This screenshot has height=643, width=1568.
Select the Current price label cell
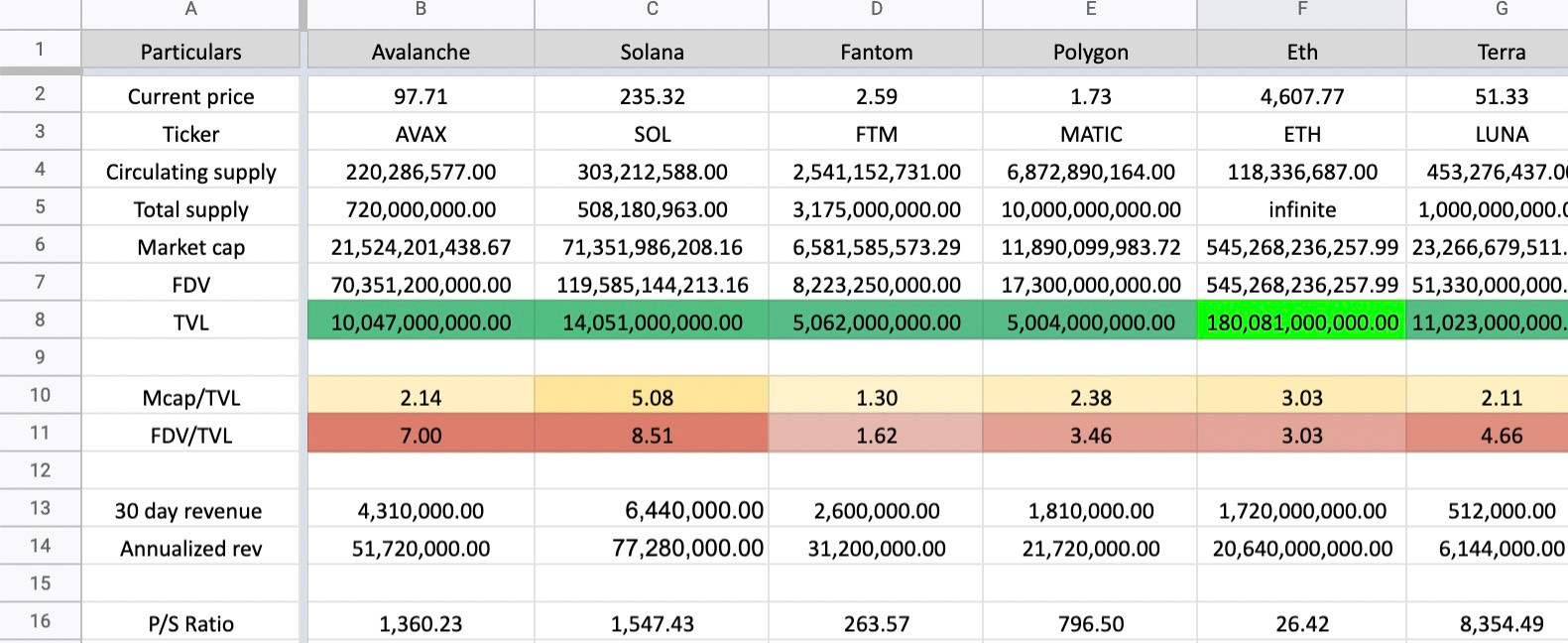point(190,96)
